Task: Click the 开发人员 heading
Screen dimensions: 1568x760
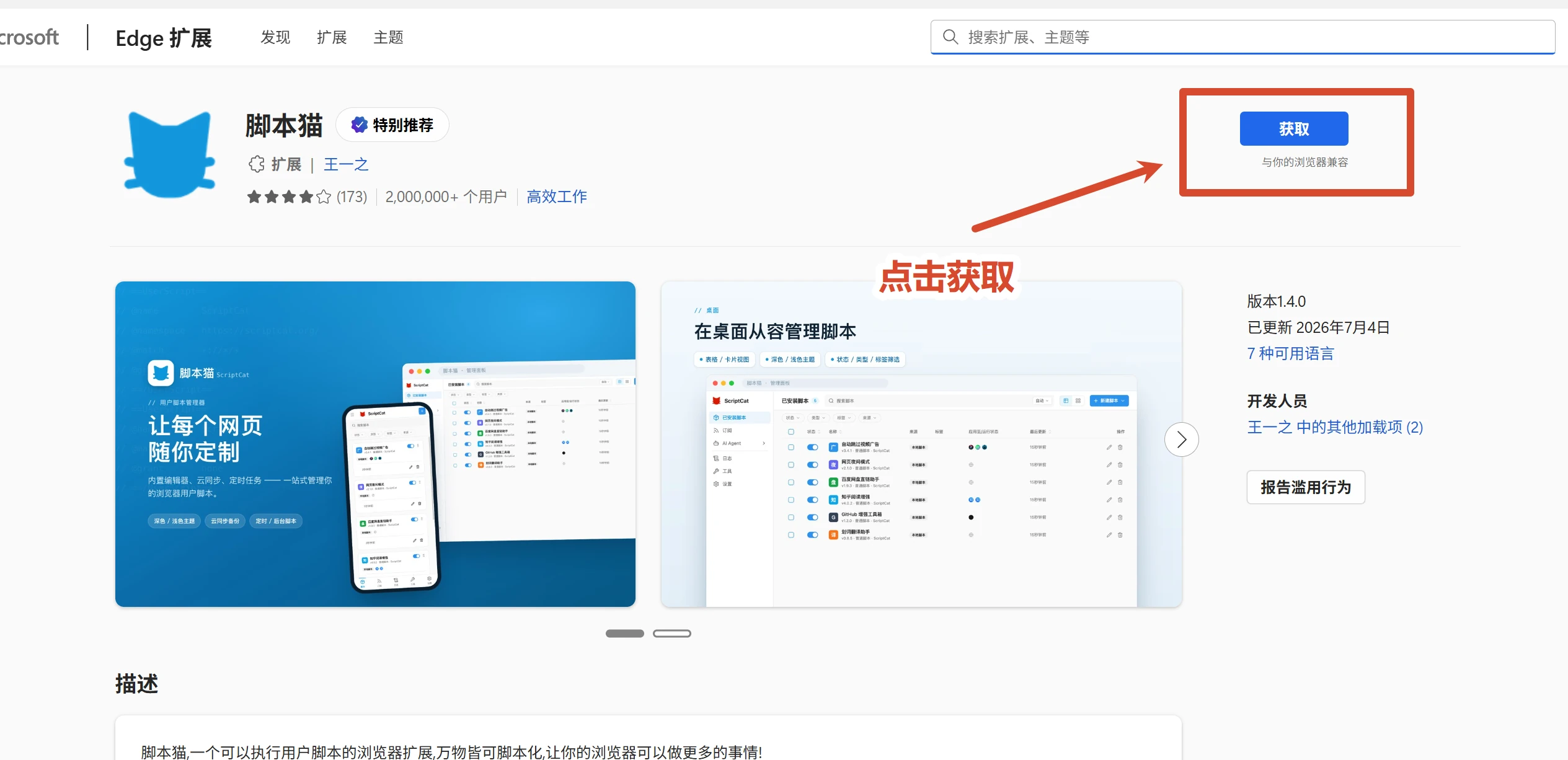Action: pyautogui.click(x=1277, y=401)
